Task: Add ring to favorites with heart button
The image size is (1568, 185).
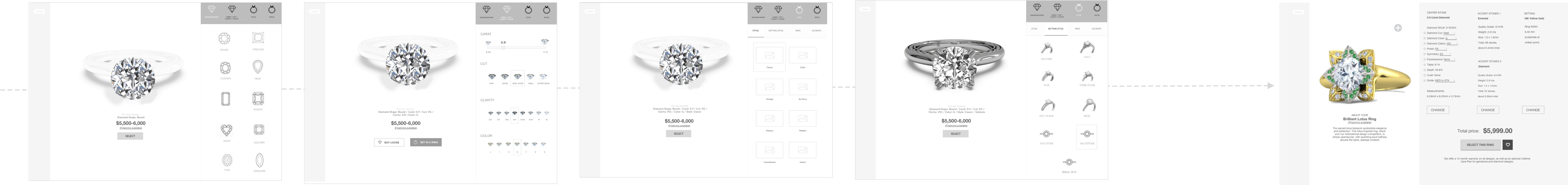Action: 1508,145
